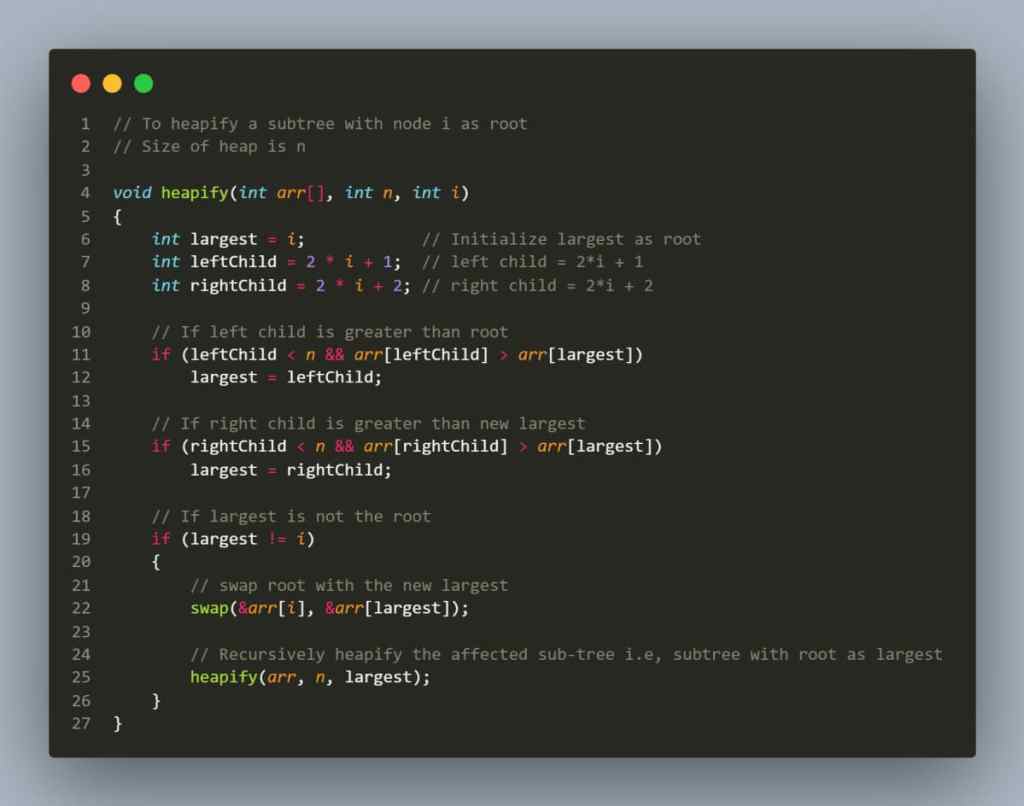Select the heapify function name on line 4
Viewport: 1024px width, 806px height.
[196, 192]
